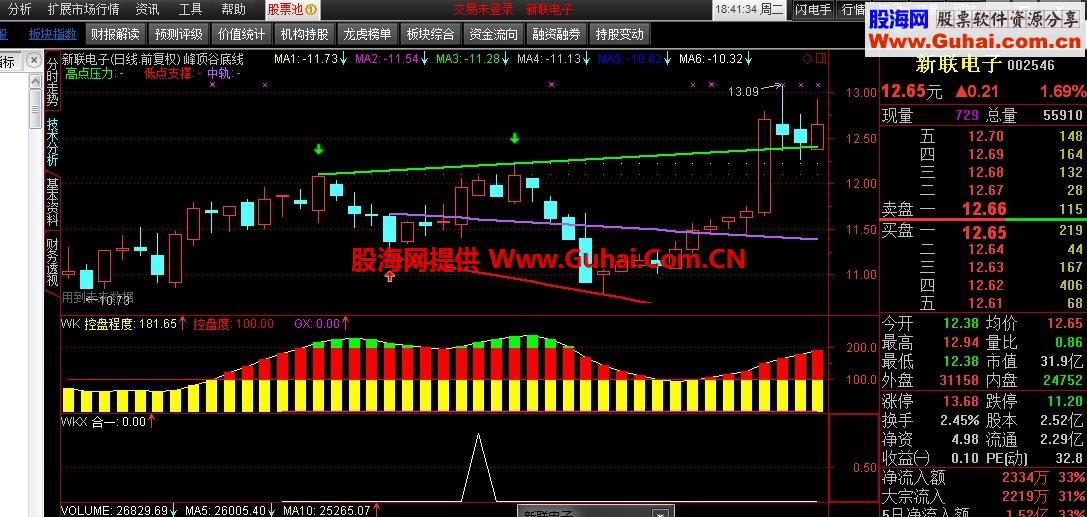Click the chart title 新联电子(日线.前复权) 峰顶谷底线

[x=153, y=60]
